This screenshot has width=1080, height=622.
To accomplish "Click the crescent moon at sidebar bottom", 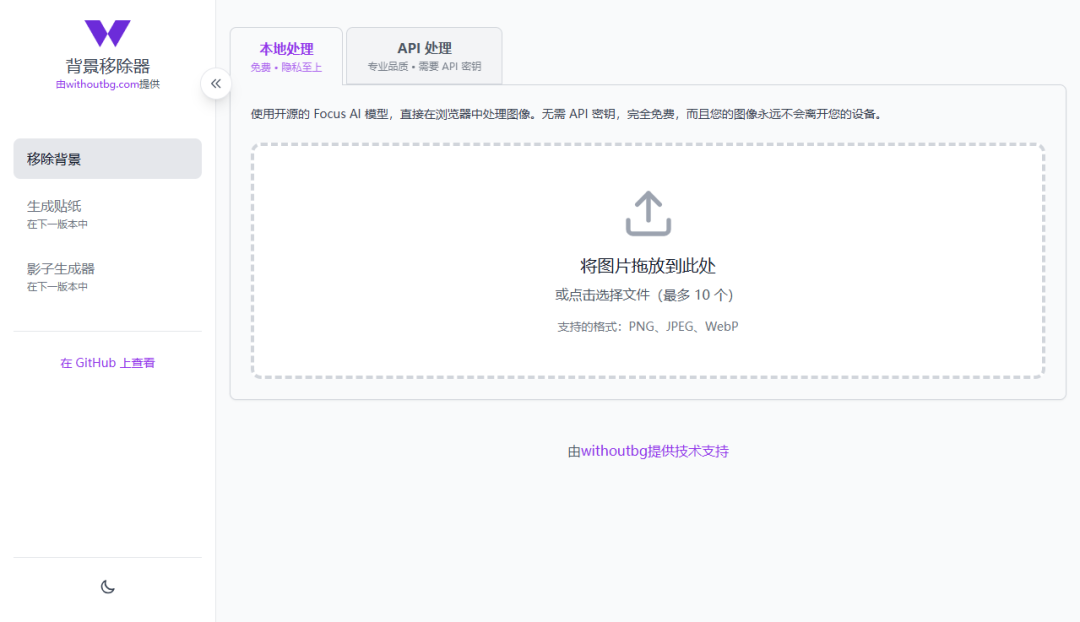I will pyautogui.click(x=107, y=587).
